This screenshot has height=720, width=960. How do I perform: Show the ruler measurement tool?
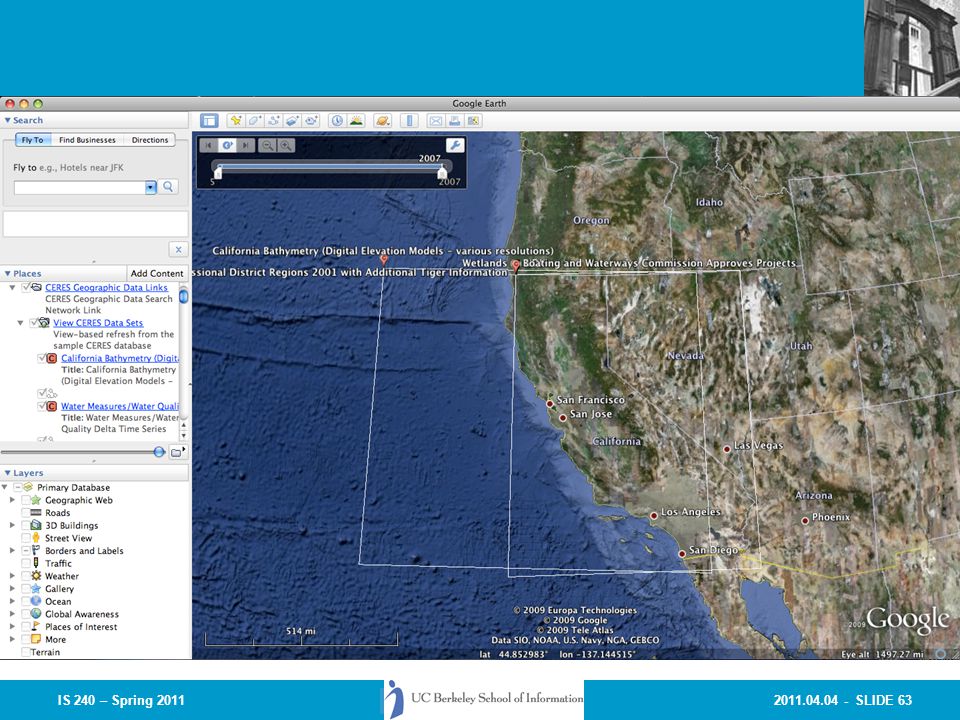[x=409, y=121]
